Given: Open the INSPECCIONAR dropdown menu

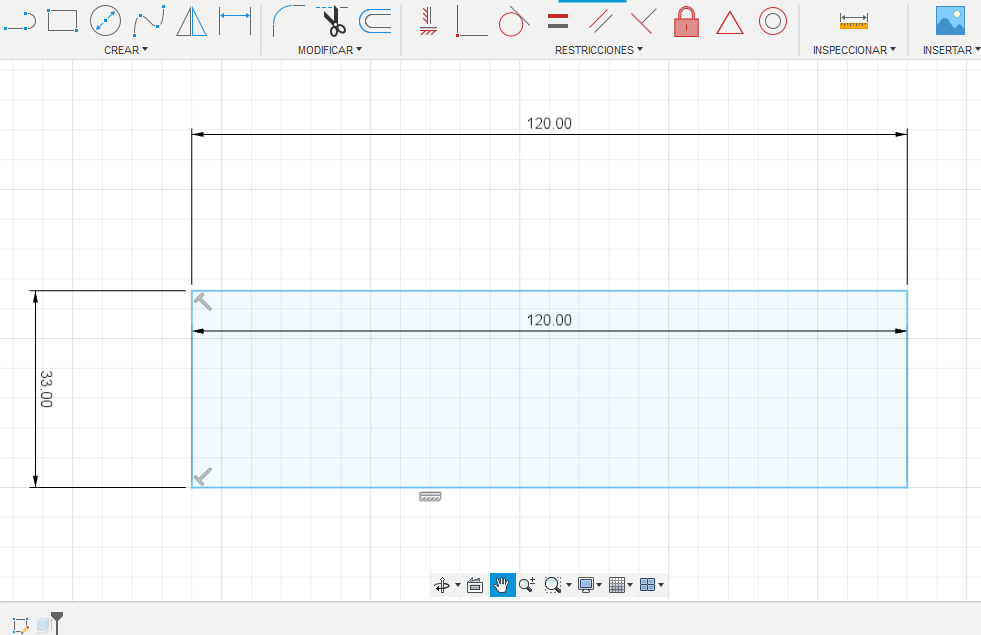Looking at the screenshot, I should 854,50.
